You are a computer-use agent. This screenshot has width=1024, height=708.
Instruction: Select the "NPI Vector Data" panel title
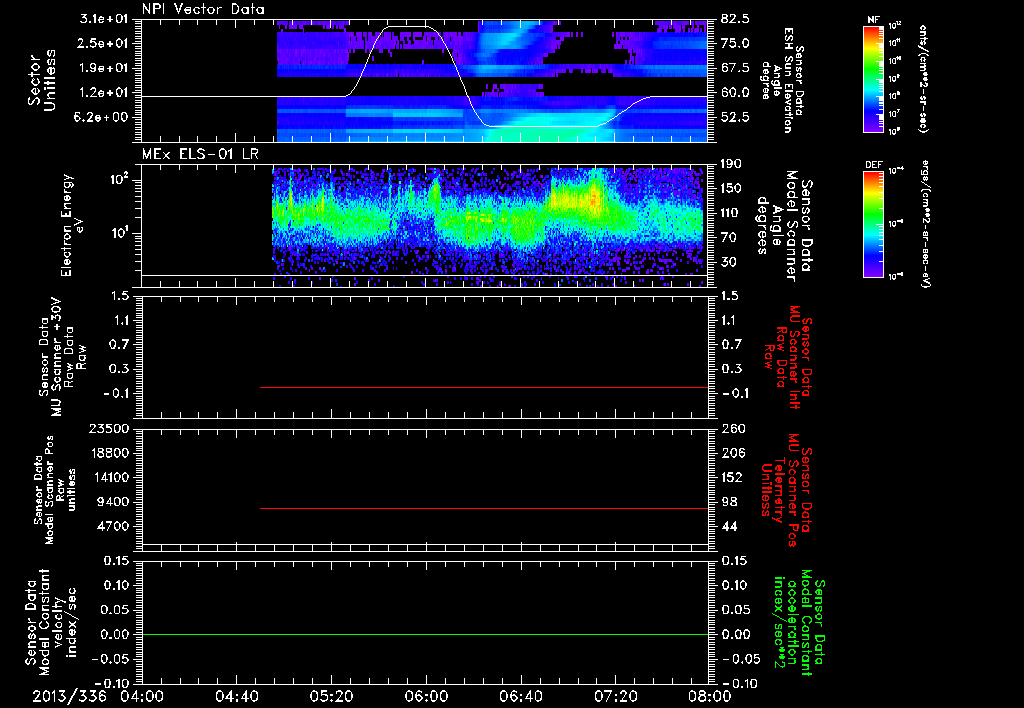click(203, 9)
